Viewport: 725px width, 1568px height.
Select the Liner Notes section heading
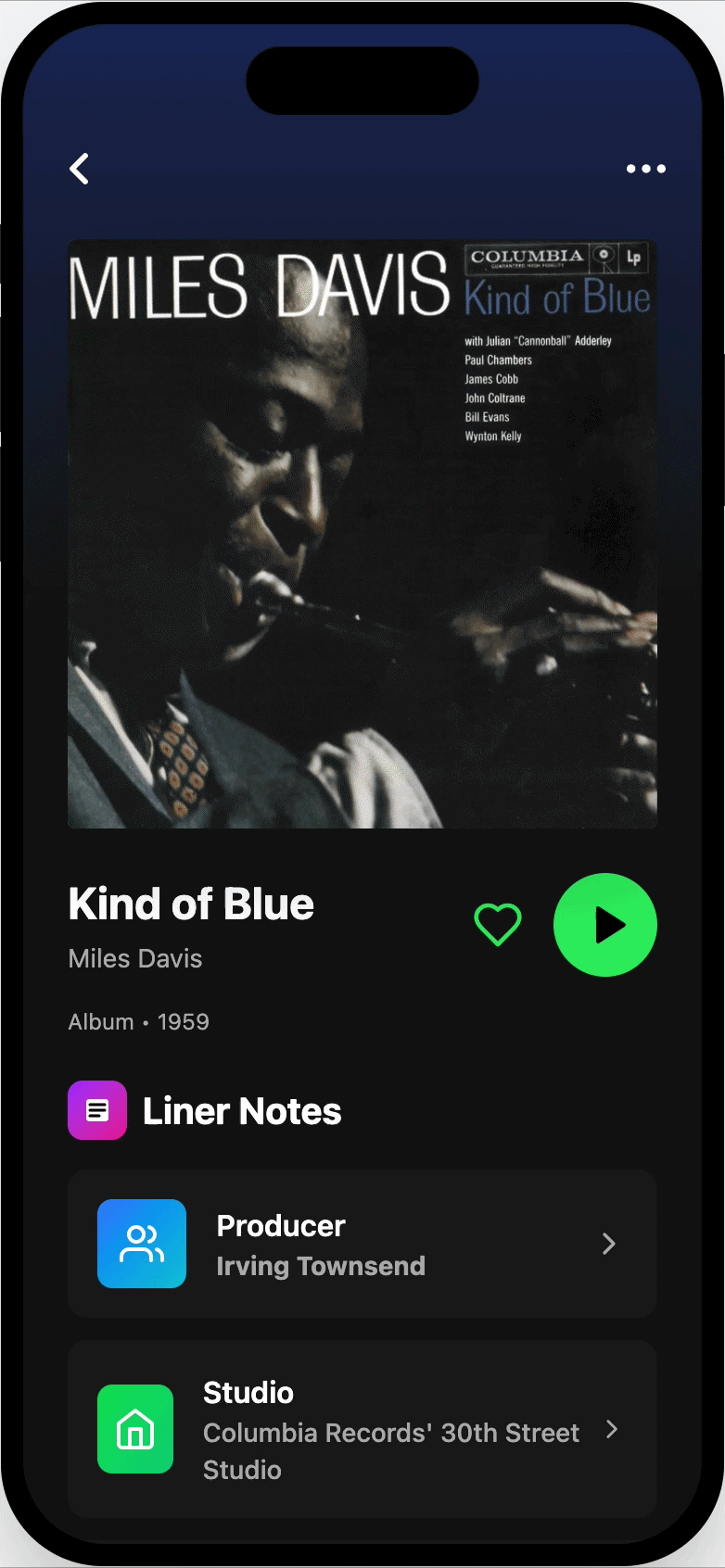click(242, 1111)
